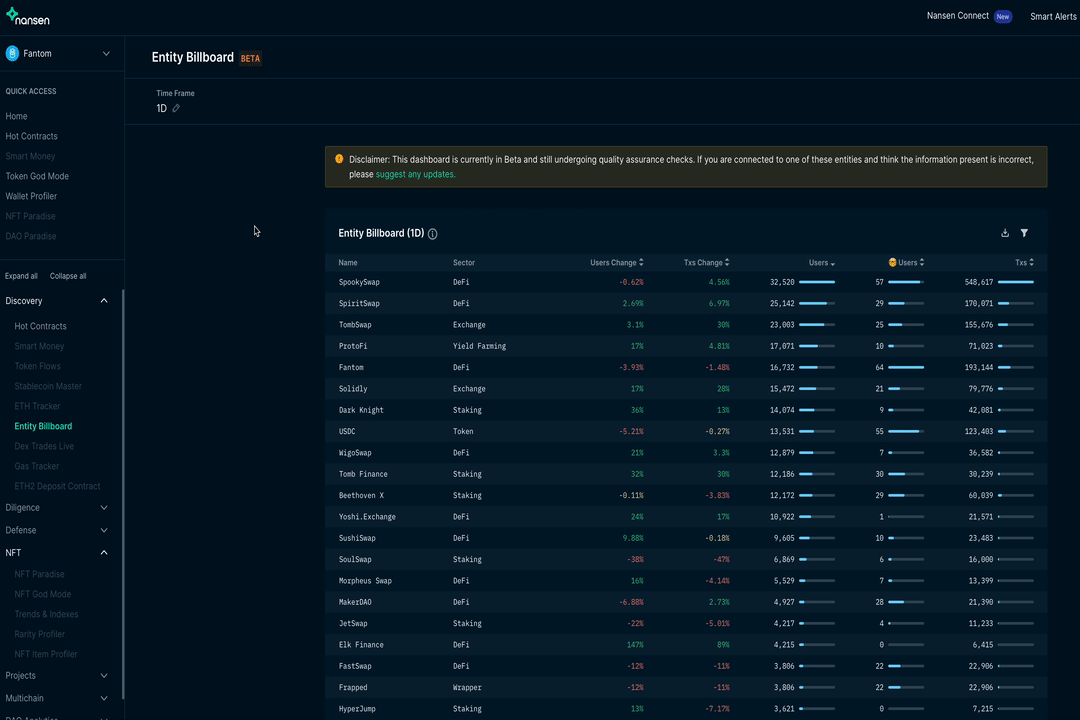Select the Tomb Finance entity
The image size is (1080, 720).
click(363, 475)
